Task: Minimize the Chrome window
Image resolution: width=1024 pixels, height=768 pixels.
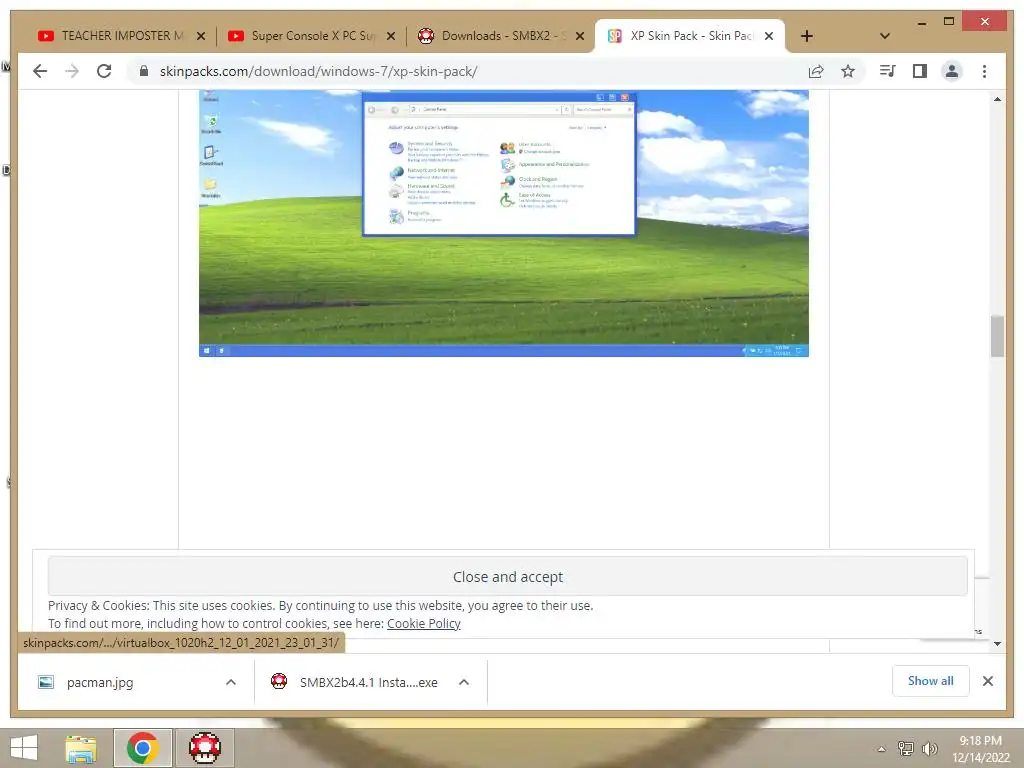Action: point(921,23)
